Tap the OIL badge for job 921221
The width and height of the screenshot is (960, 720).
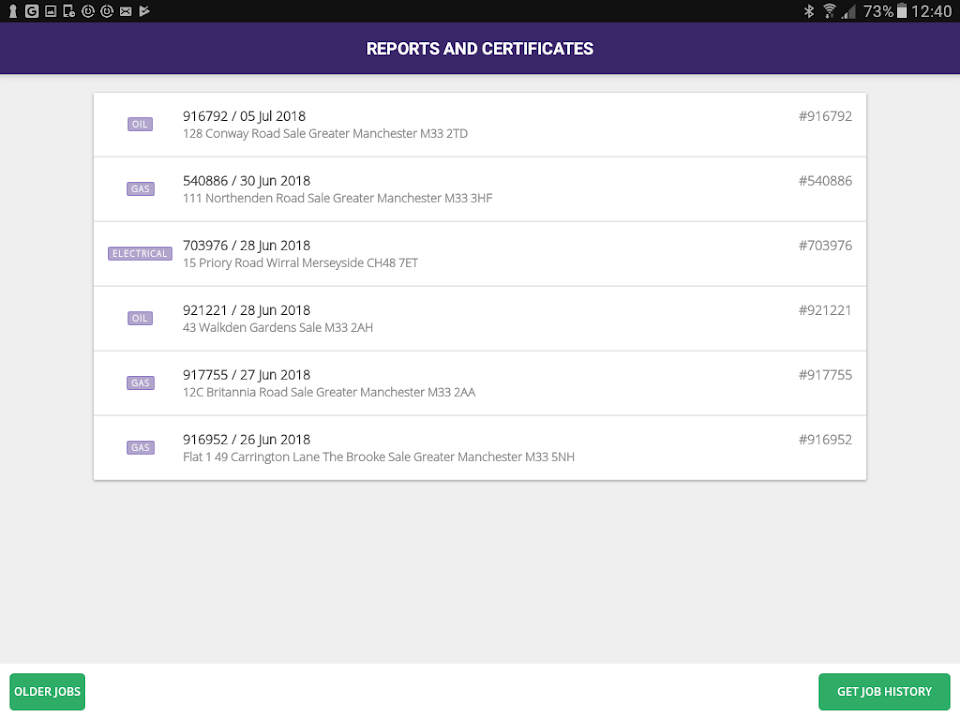point(140,318)
